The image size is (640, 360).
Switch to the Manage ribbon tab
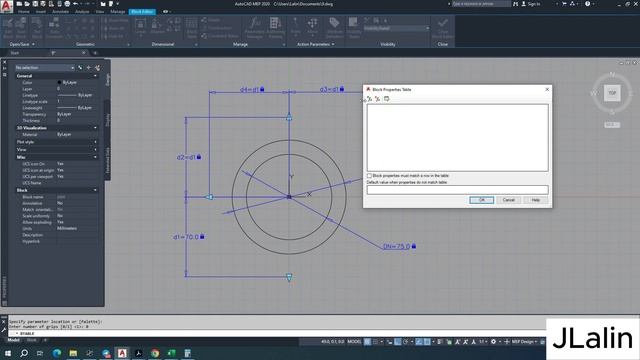click(x=118, y=11)
